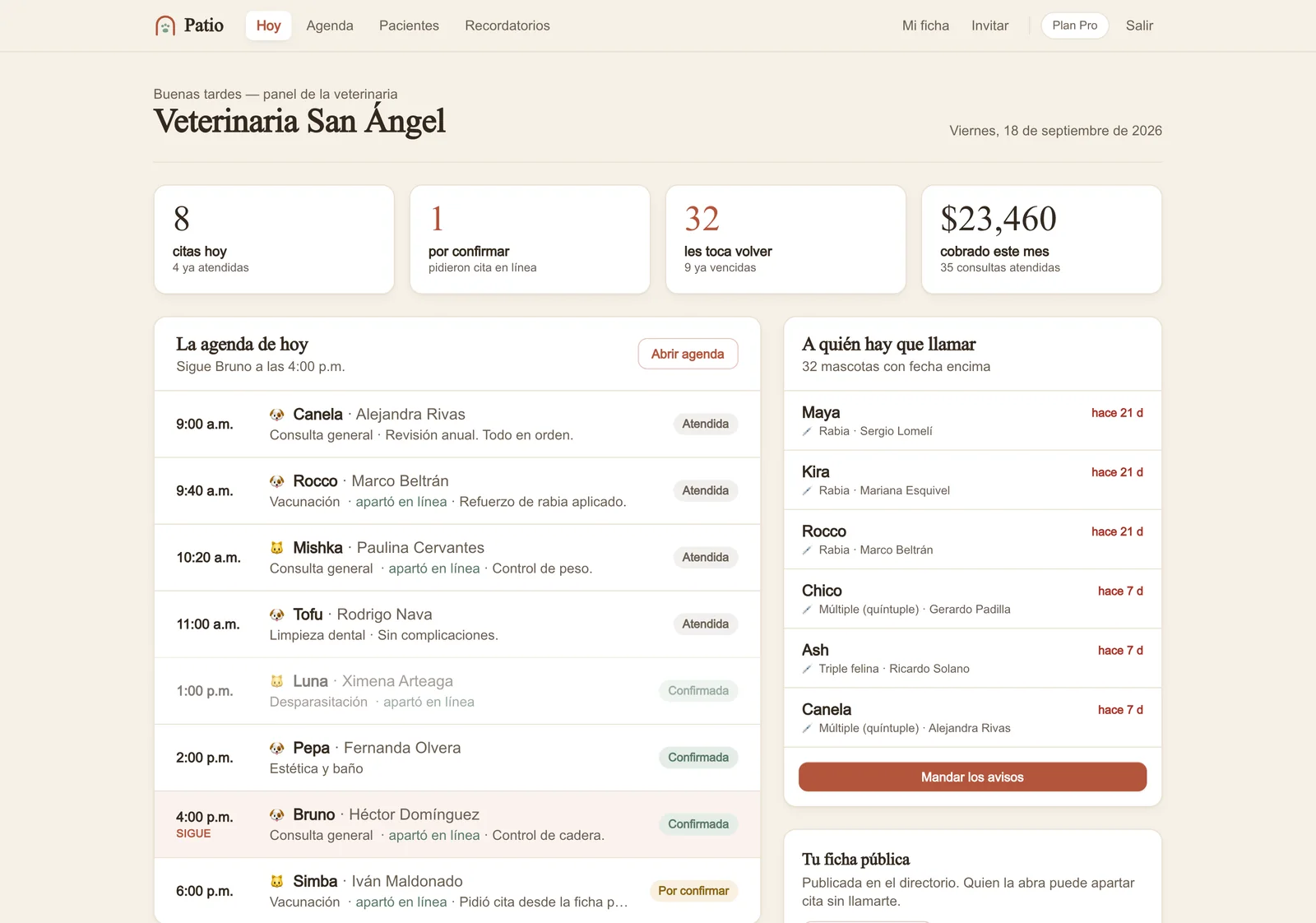Image resolution: width=1316 pixels, height=923 pixels.
Task: Open the por confirmar card
Action: (x=530, y=239)
